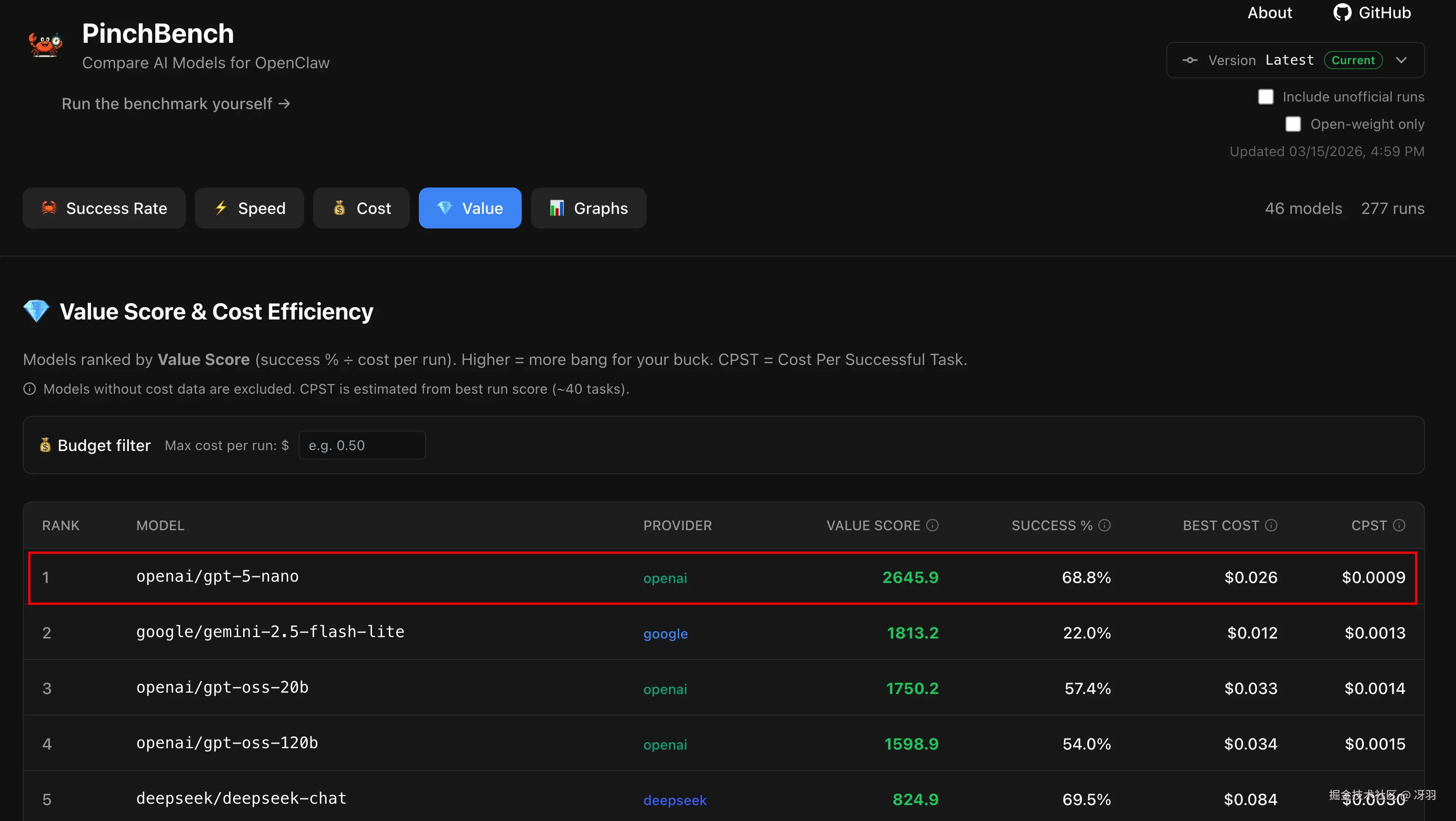Click the CPST info icon
This screenshot has height=821, width=1456.
pyautogui.click(x=1399, y=526)
